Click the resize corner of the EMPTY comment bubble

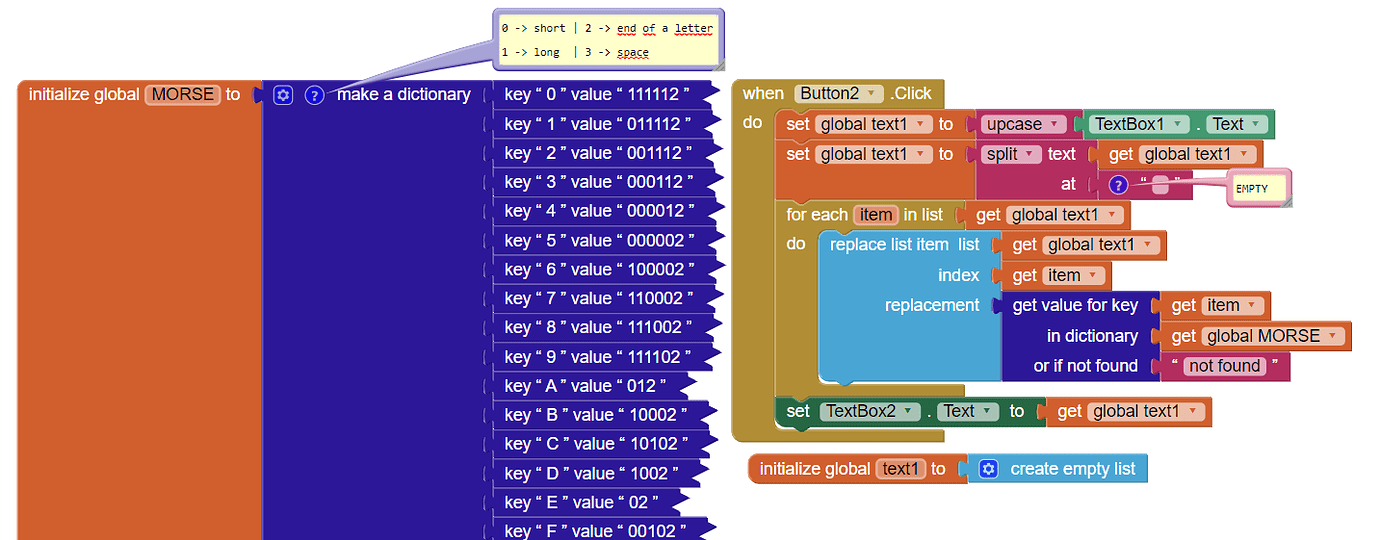(x=1285, y=202)
